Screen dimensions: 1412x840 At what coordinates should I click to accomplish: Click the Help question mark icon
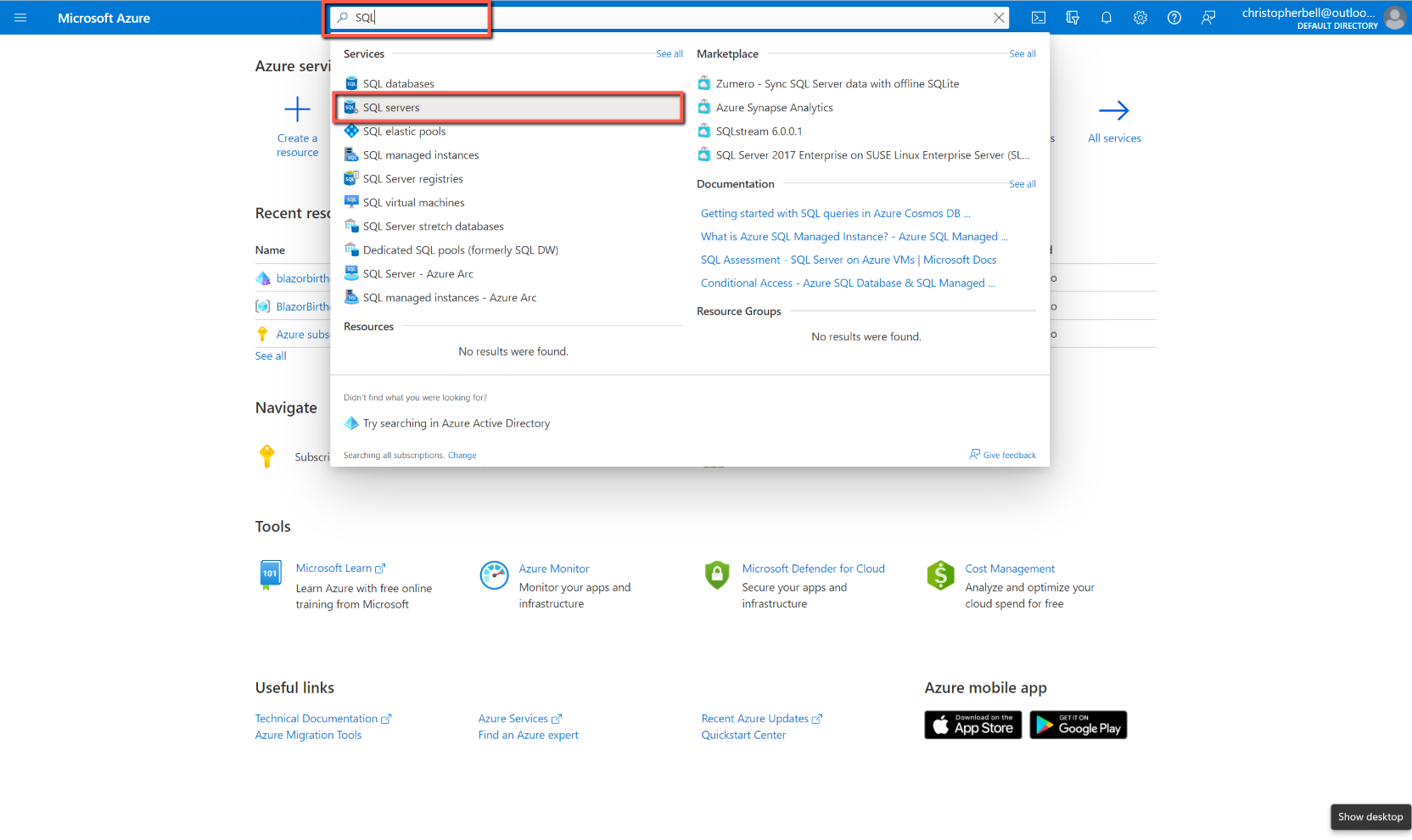point(1174,17)
